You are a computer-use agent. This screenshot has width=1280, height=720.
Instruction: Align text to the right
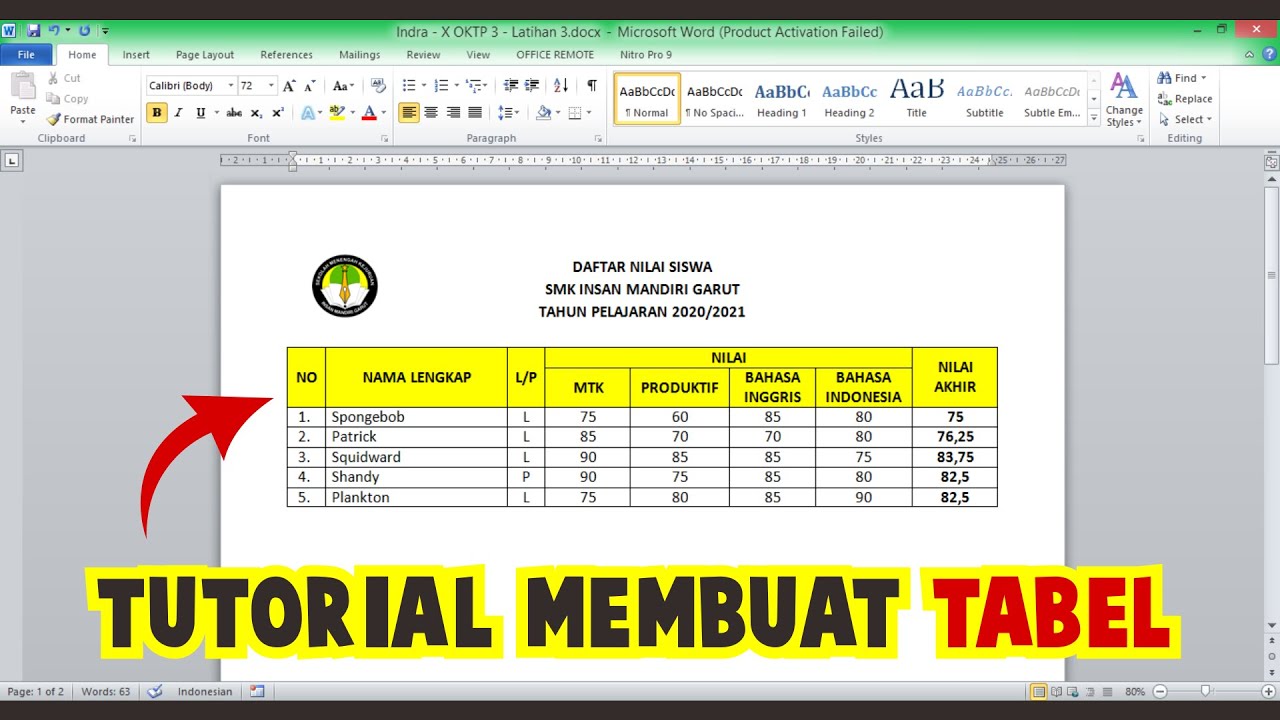point(453,113)
